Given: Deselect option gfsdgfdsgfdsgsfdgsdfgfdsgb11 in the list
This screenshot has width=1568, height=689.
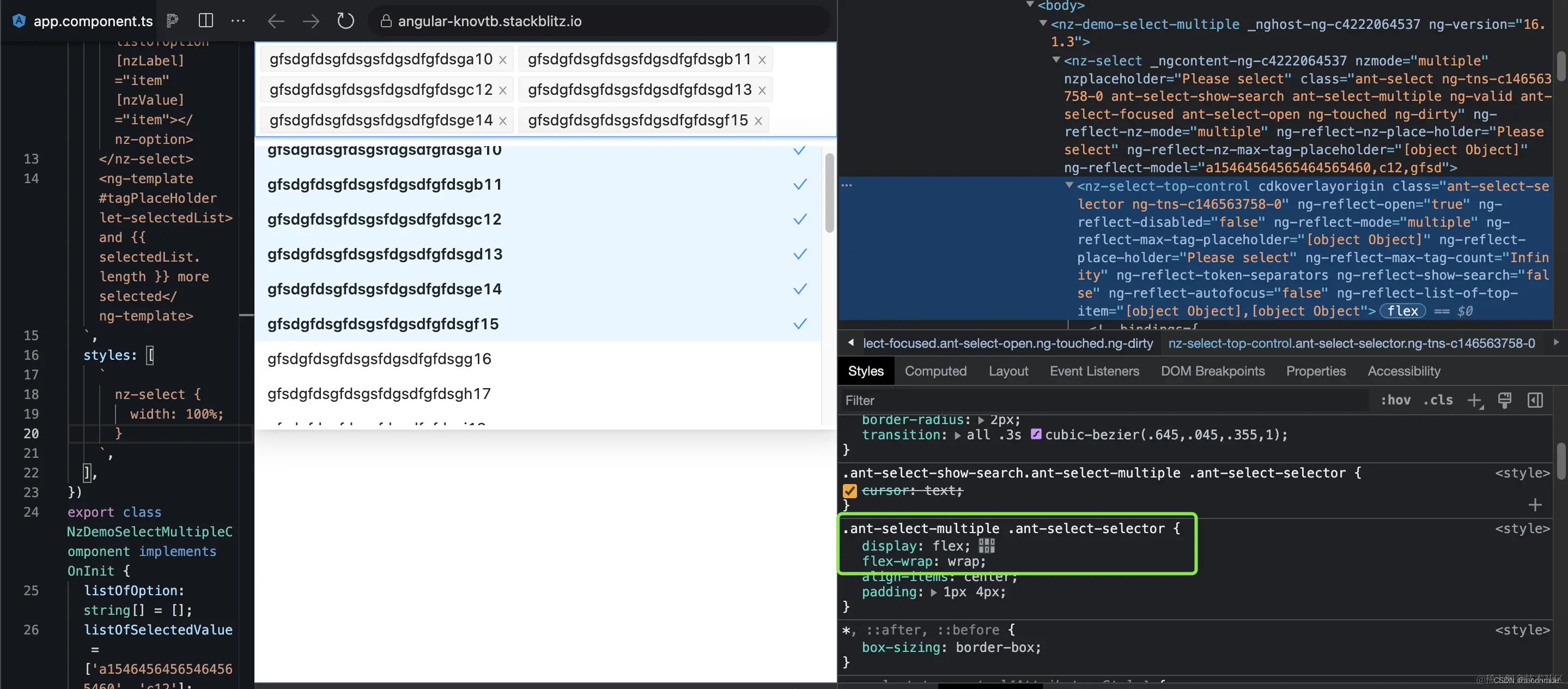Looking at the screenshot, I should click(x=384, y=184).
